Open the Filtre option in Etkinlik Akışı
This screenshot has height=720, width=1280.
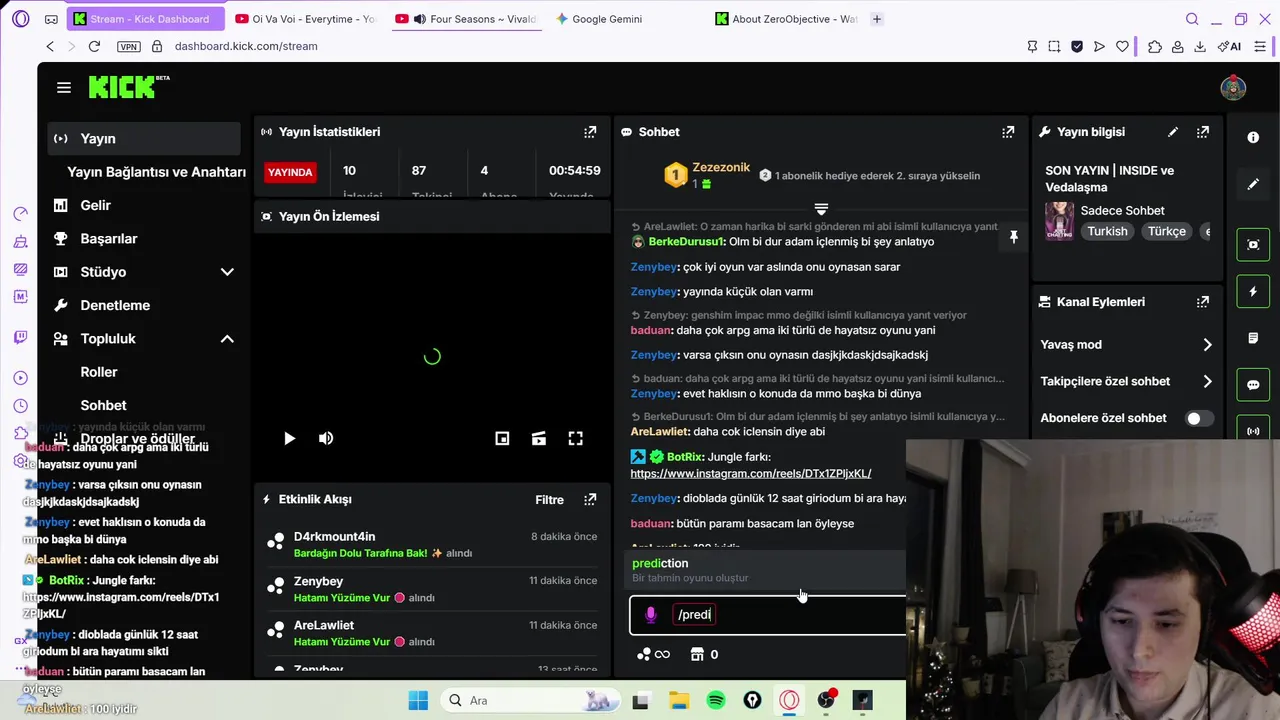549,500
